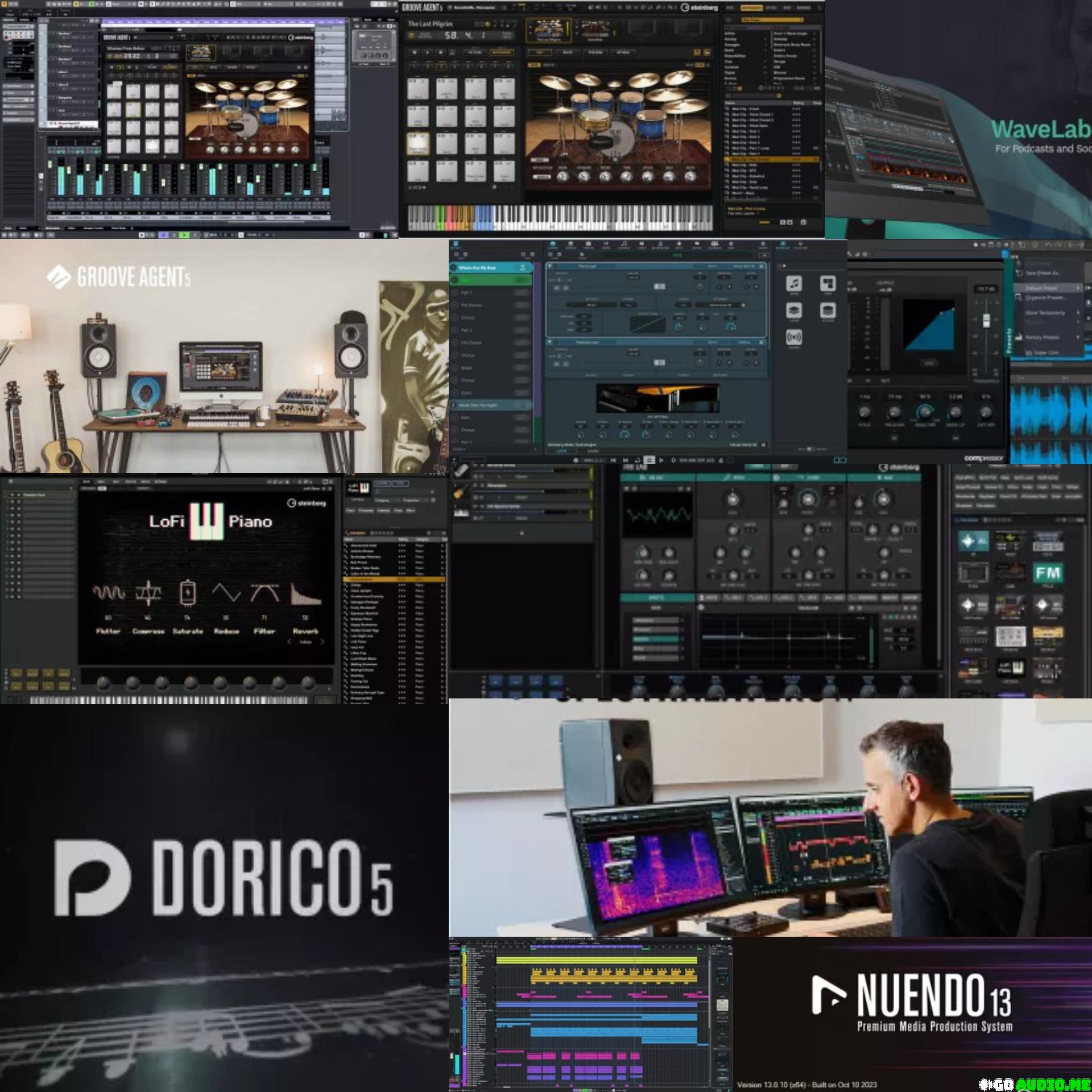Open the orange filter dropdown in Groove Agent browser
The width and height of the screenshot is (1092, 1092).
772,19
